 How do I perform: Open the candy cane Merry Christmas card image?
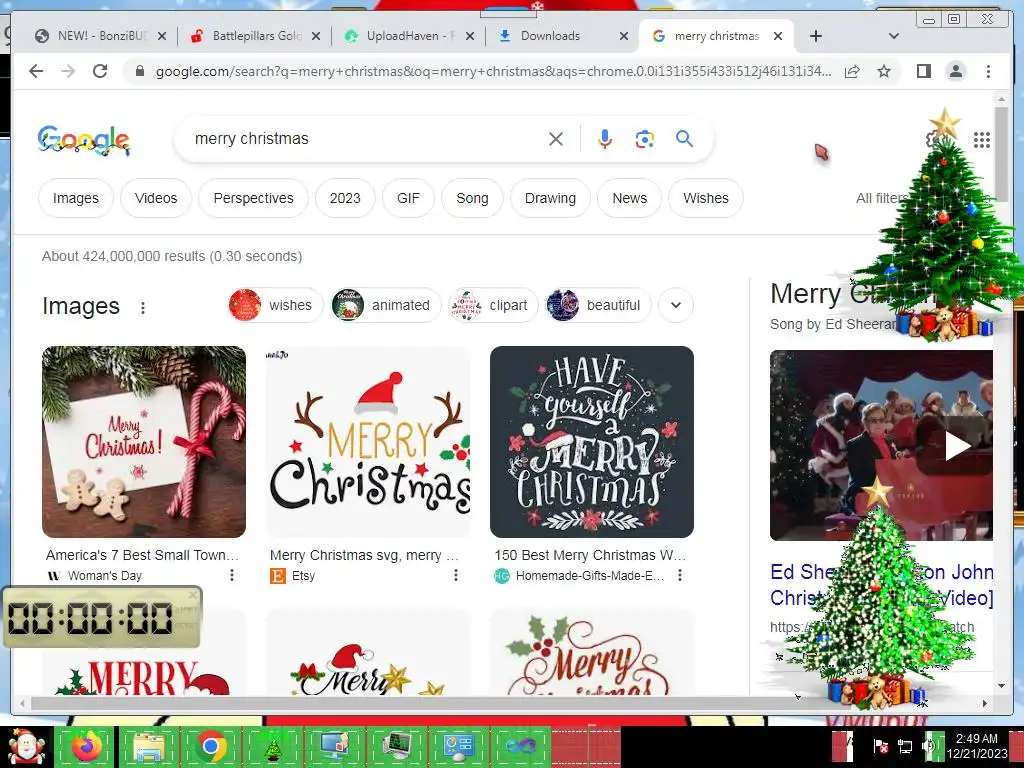[x=144, y=442]
